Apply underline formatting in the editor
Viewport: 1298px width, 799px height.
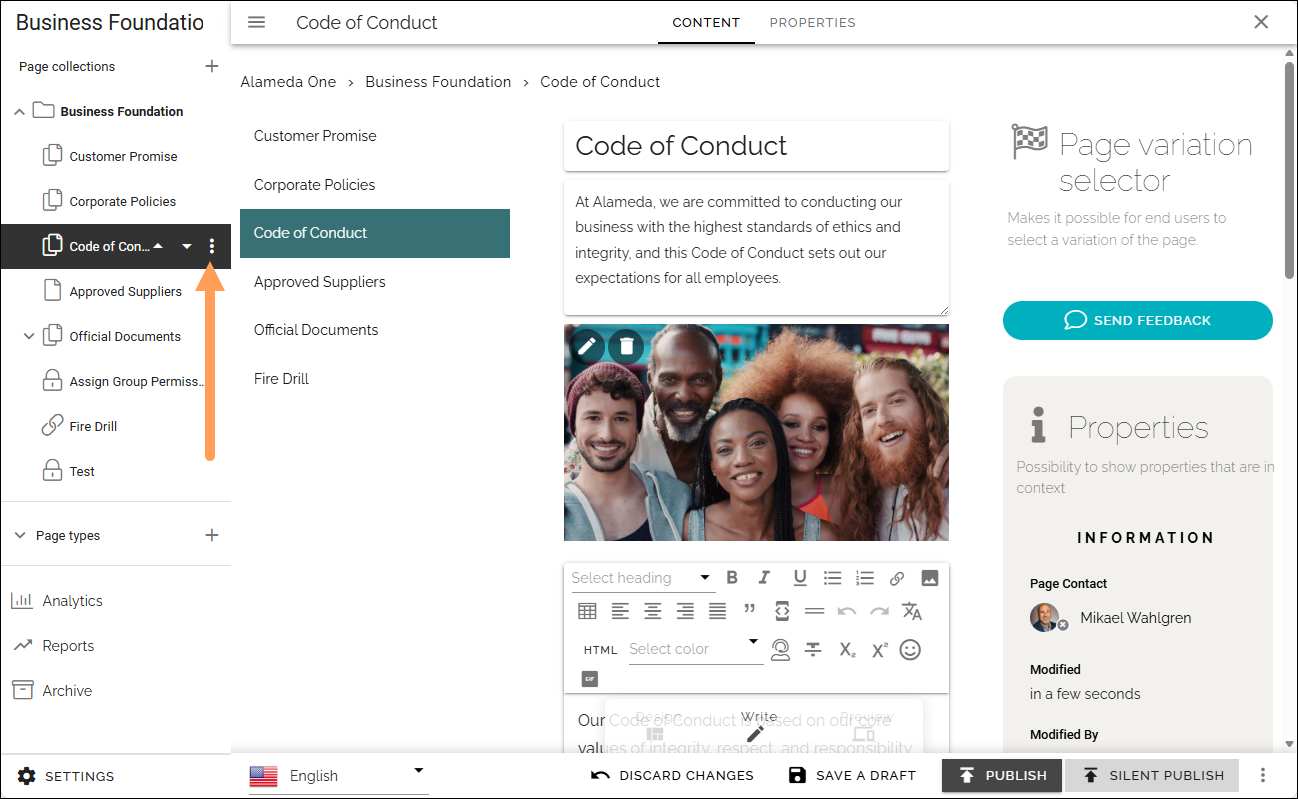tap(799, 578)
